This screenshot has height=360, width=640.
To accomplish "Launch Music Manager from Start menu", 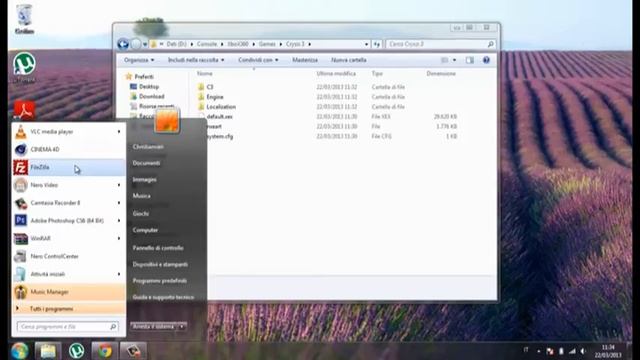I will (x=68, y=292).
